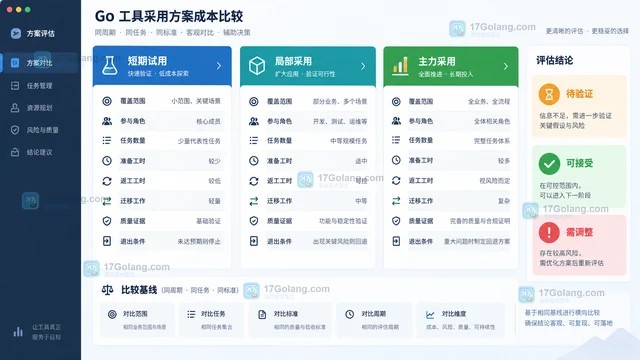Click the hourglass icon on 待验证
Image resolution: width=640 pixels, height=360 pixels.
(x=549, y=94)
